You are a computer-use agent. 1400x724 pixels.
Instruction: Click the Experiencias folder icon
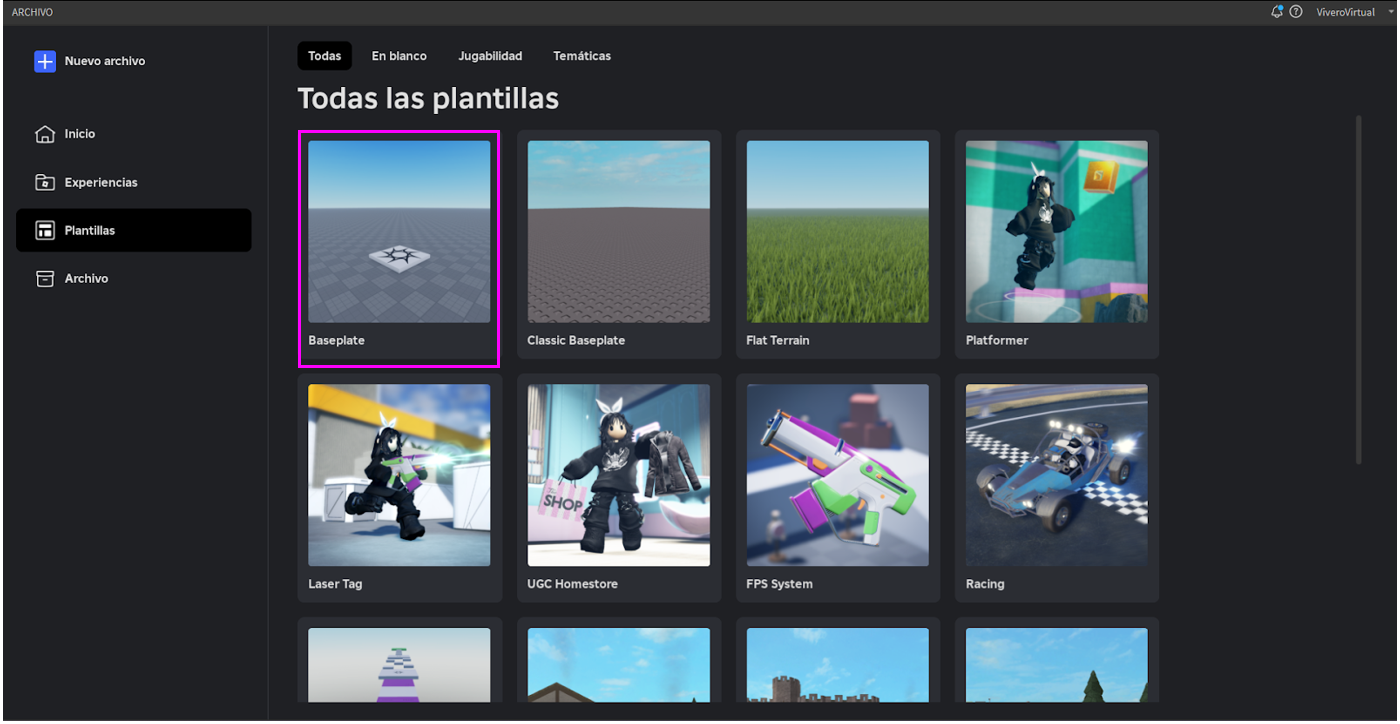click(45, 182)
